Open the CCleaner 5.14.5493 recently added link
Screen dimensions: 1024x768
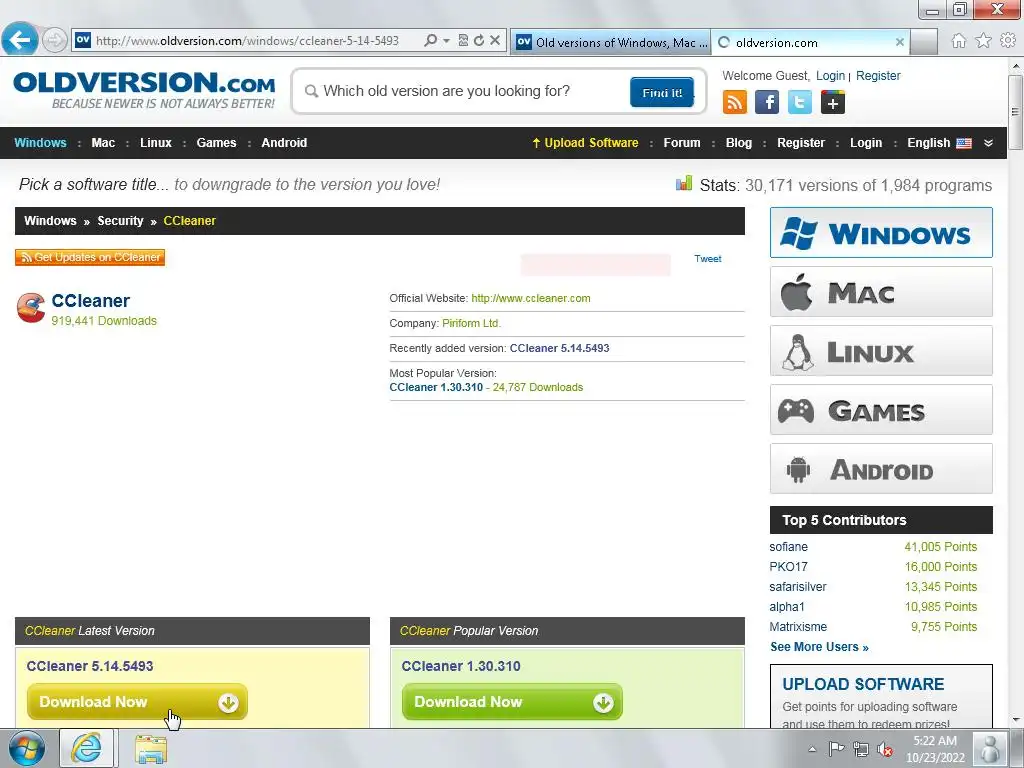560,348
